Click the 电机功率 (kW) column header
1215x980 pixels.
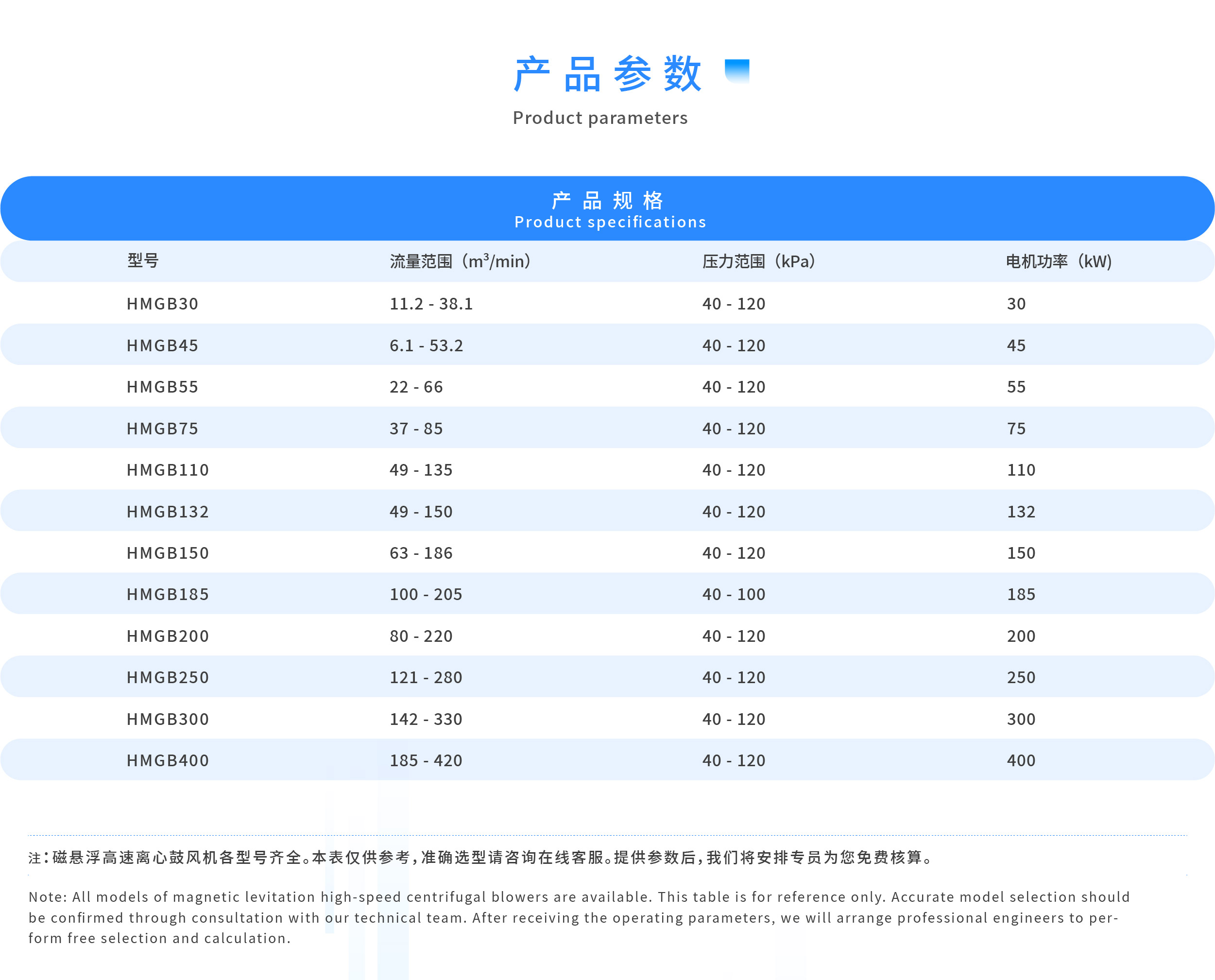(1059, 261)
